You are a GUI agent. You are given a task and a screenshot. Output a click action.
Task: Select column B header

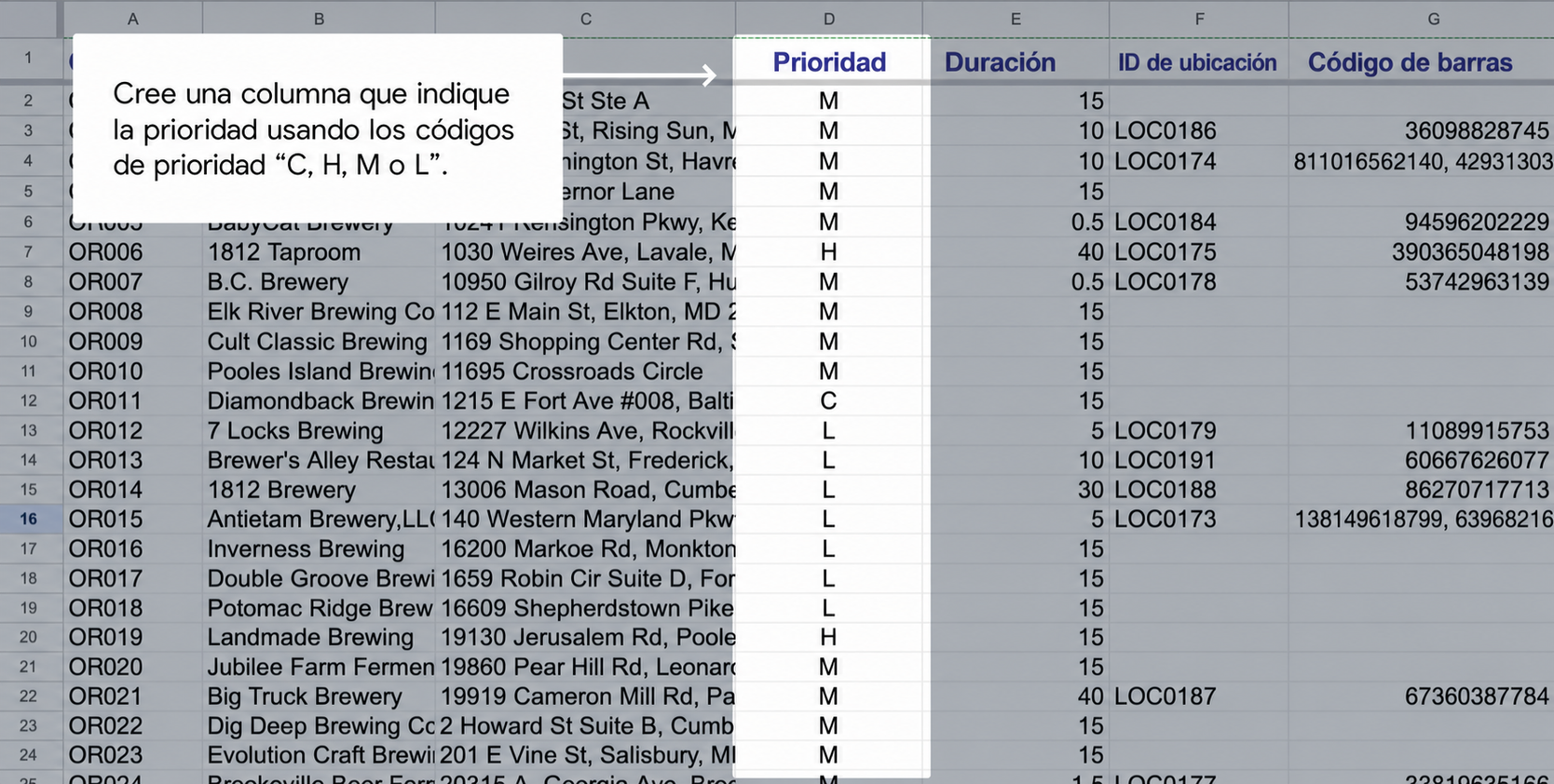coord(319,19)
